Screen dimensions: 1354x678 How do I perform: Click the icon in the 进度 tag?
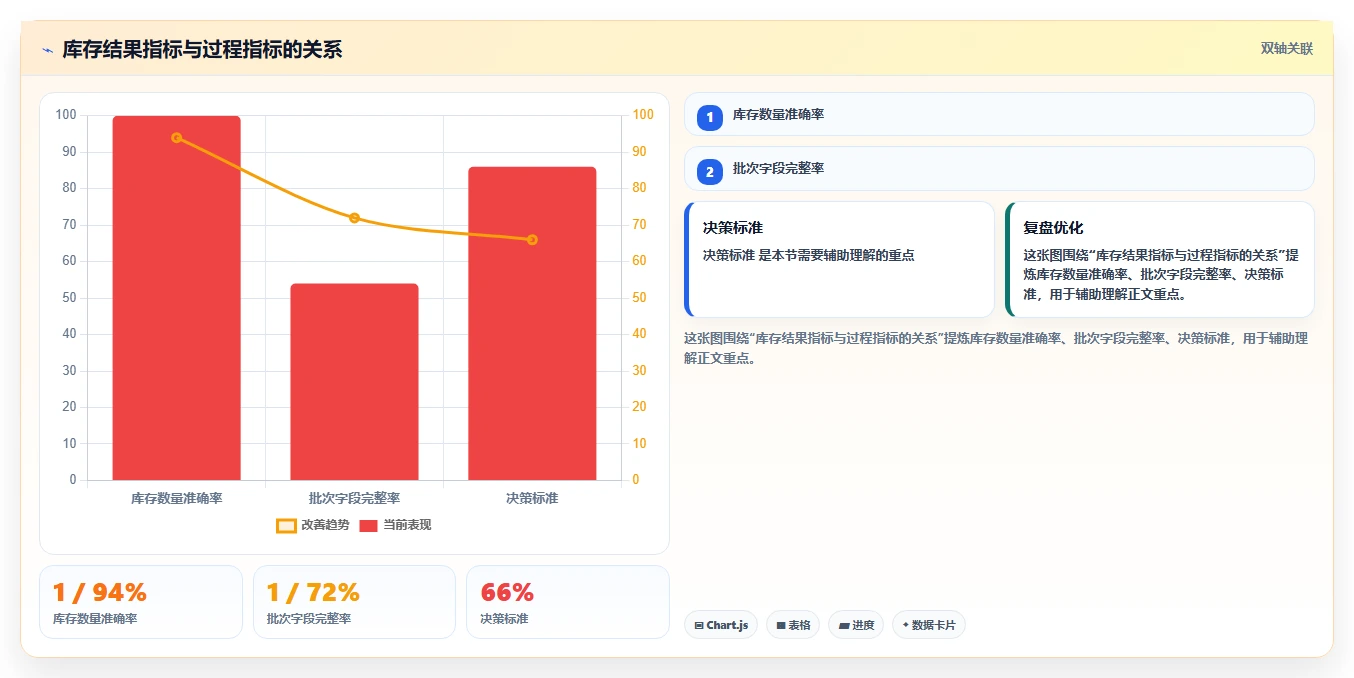[x=844, y=626]
